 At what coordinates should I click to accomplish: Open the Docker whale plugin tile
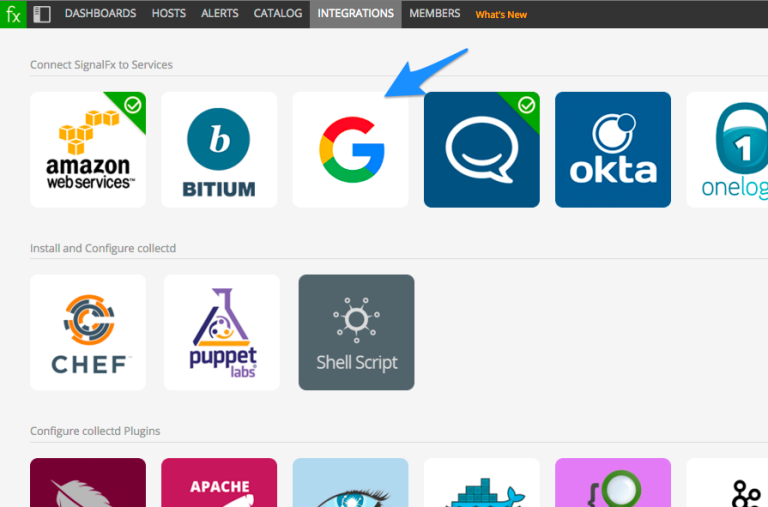point(481,483)
